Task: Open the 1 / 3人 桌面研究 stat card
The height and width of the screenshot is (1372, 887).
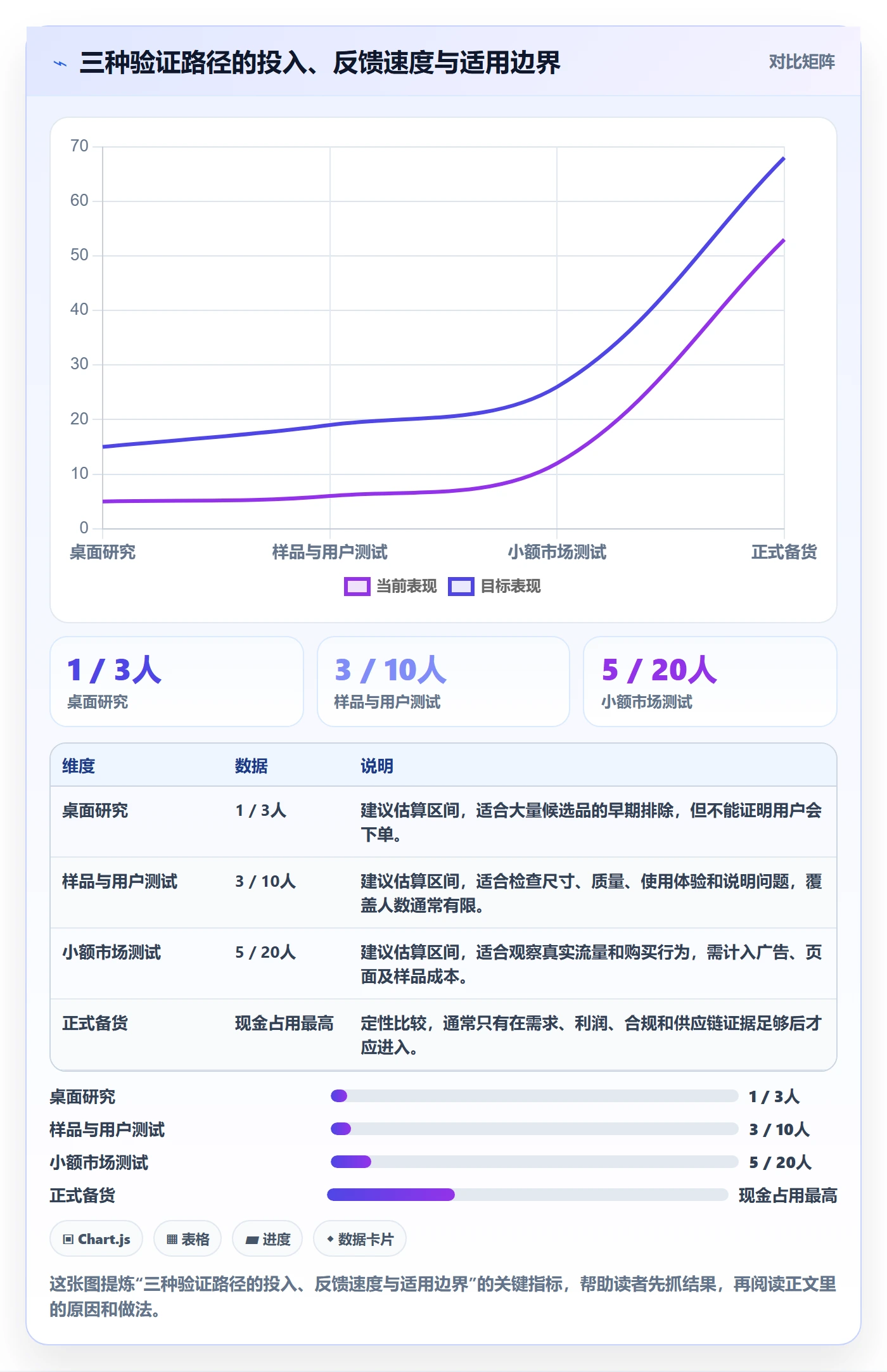Action: (177, 682)
